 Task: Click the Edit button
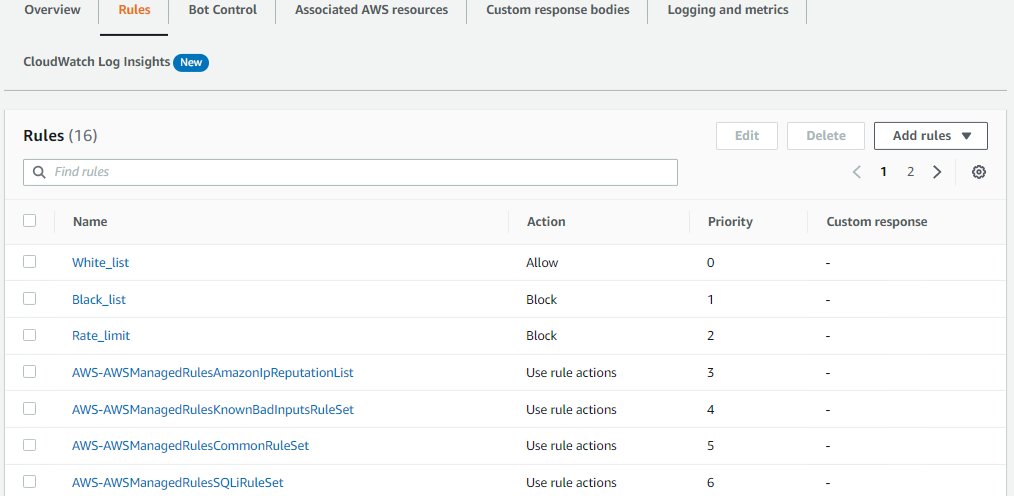coord(747,136)
